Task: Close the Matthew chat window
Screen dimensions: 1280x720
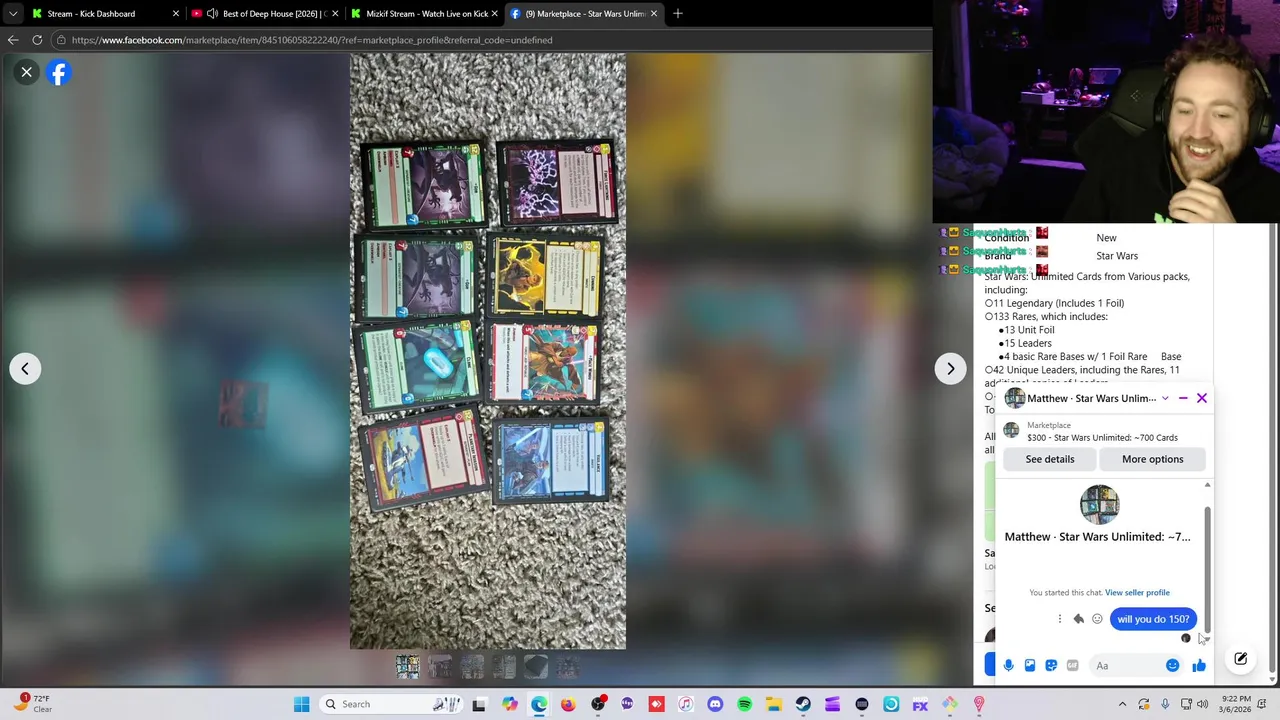Action: [x=1202, y=398]
